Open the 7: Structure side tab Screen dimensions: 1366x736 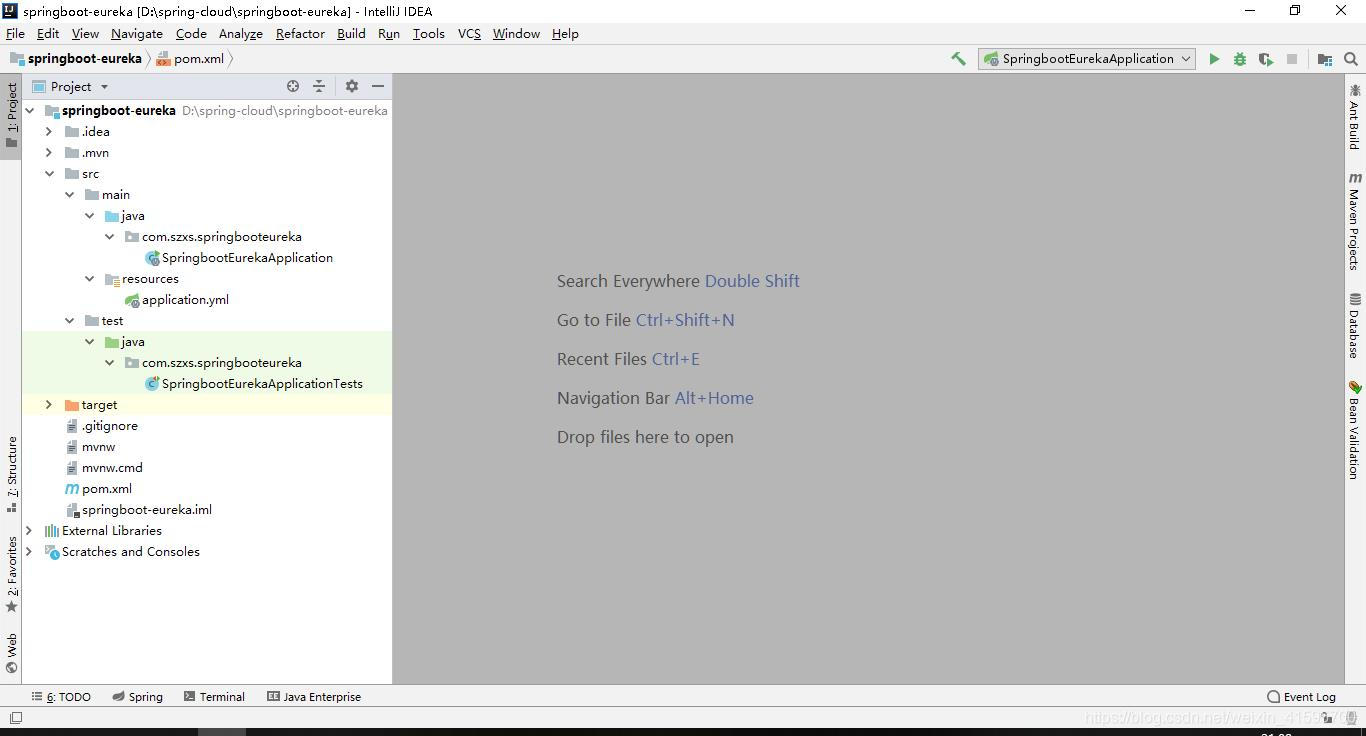[x=11, y=475]
